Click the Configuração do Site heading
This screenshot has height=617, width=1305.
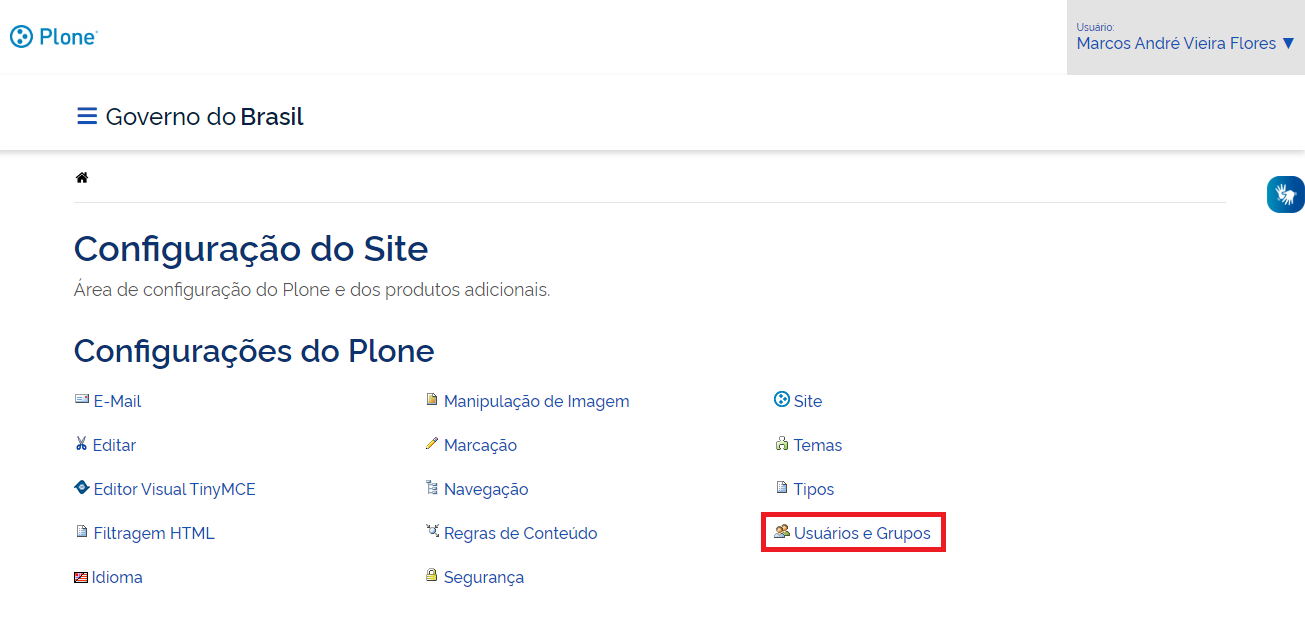click(x=251, y=248)
